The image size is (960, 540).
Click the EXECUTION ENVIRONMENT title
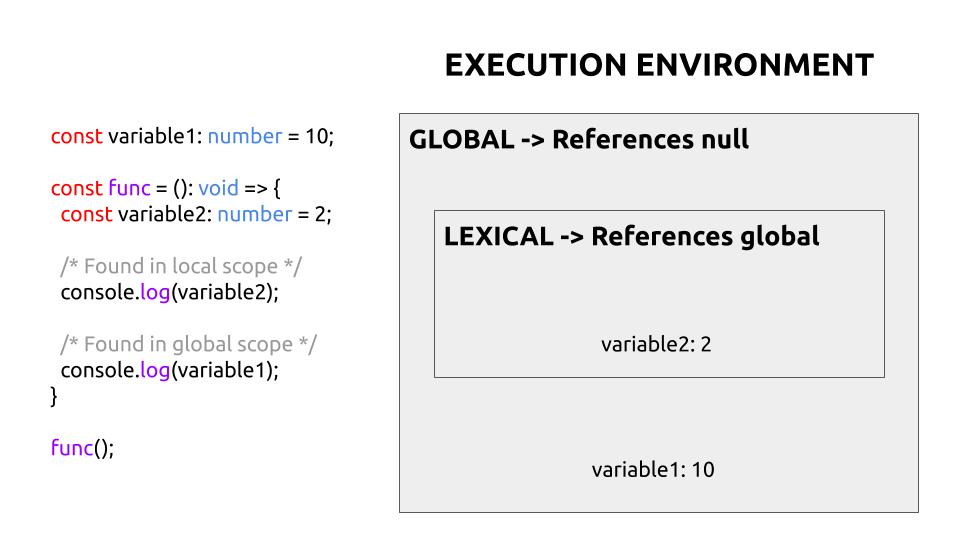coord(658,66)
